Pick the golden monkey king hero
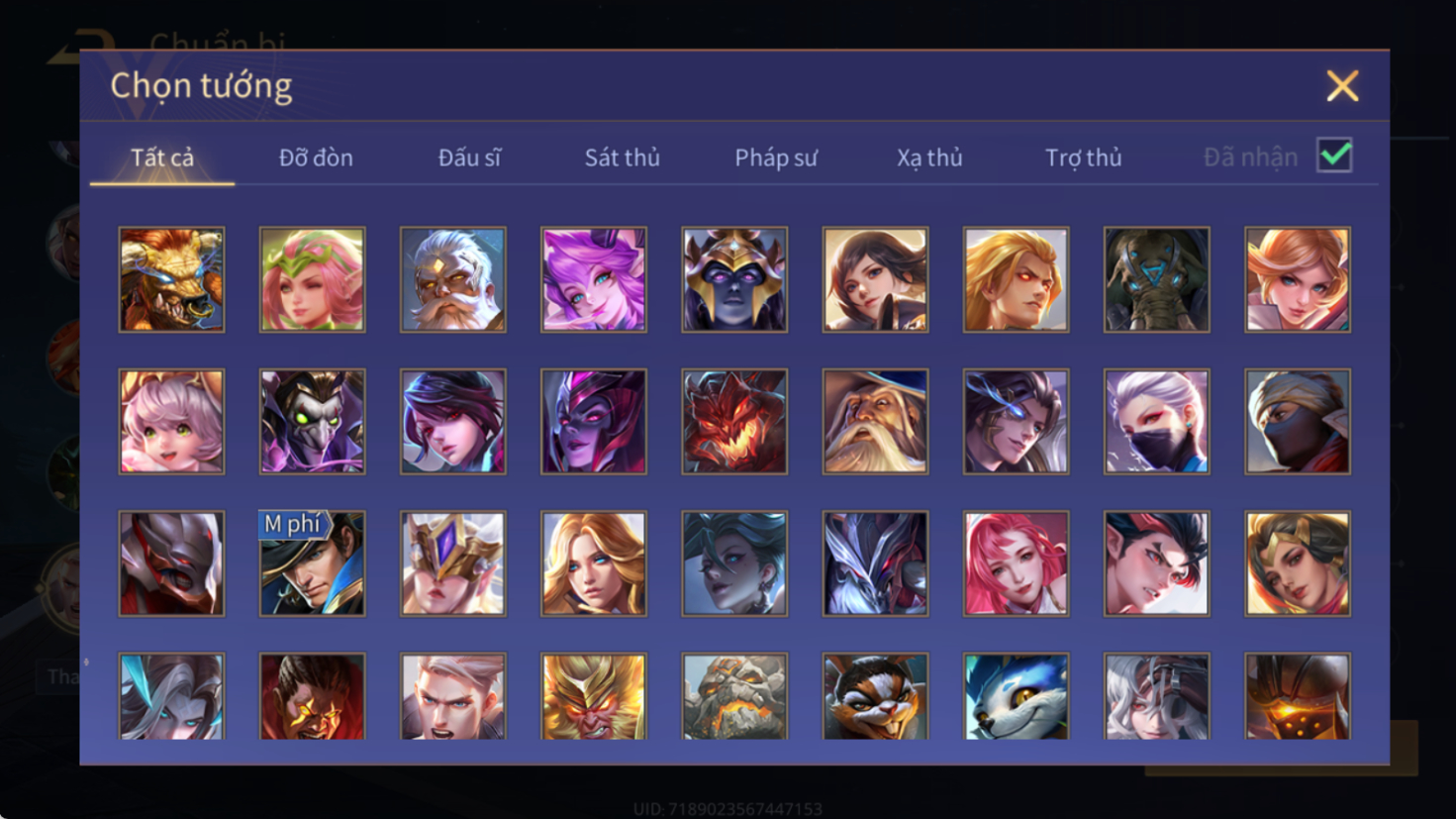Viewport: 1456px width, 819px height. (594, 696)
